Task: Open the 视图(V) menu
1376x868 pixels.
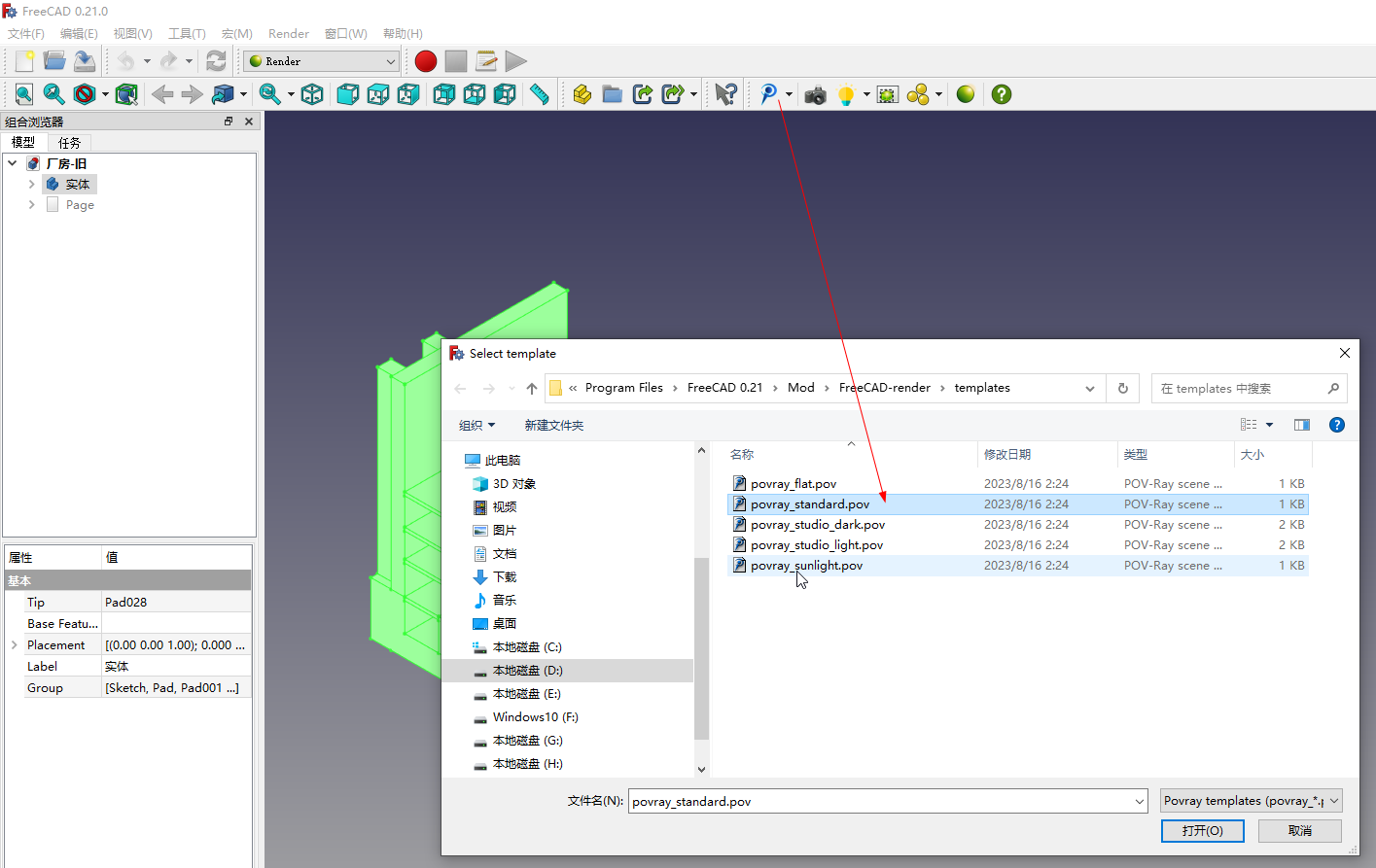Action: 133,33
